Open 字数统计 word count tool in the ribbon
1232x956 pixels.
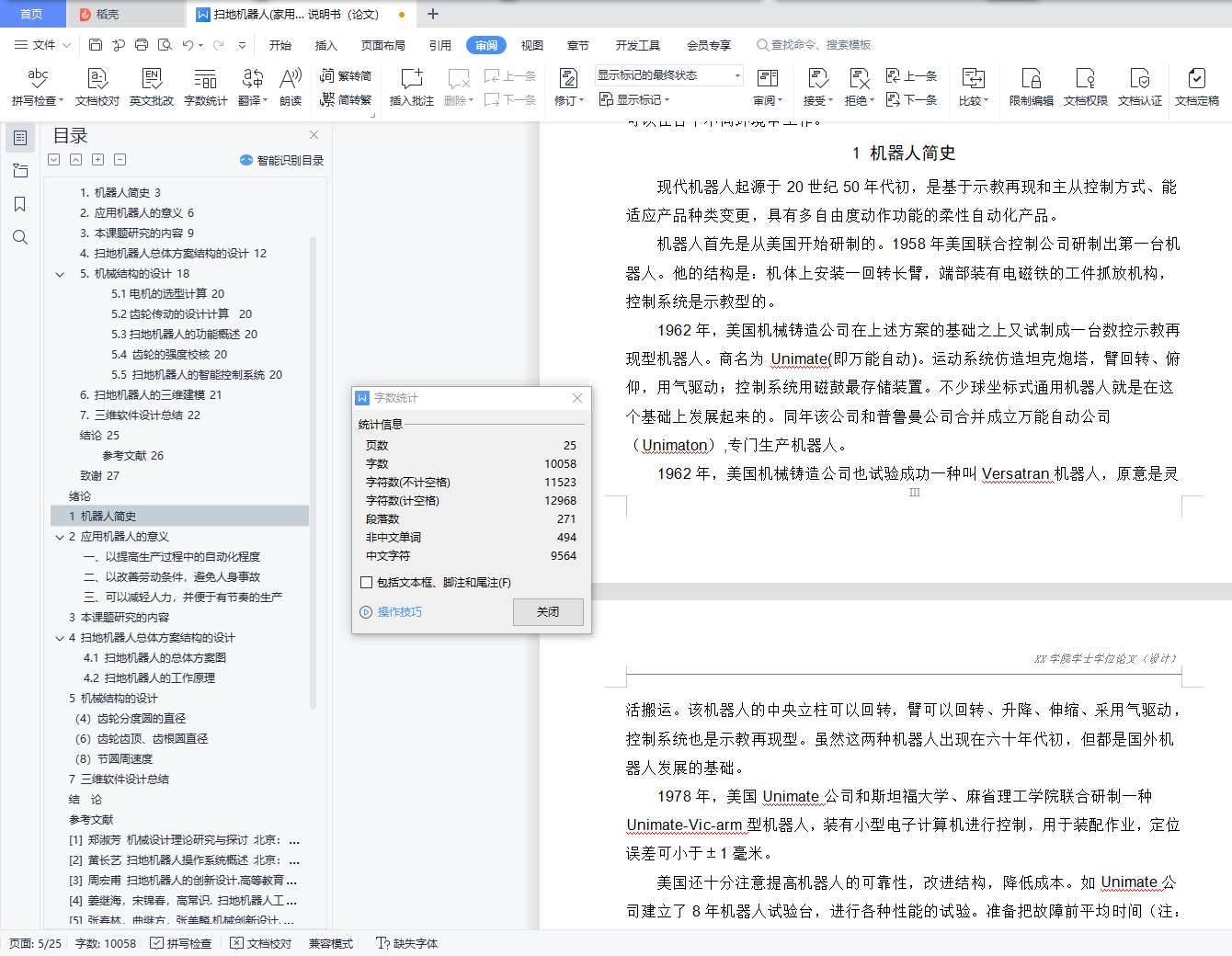point(206,87)
